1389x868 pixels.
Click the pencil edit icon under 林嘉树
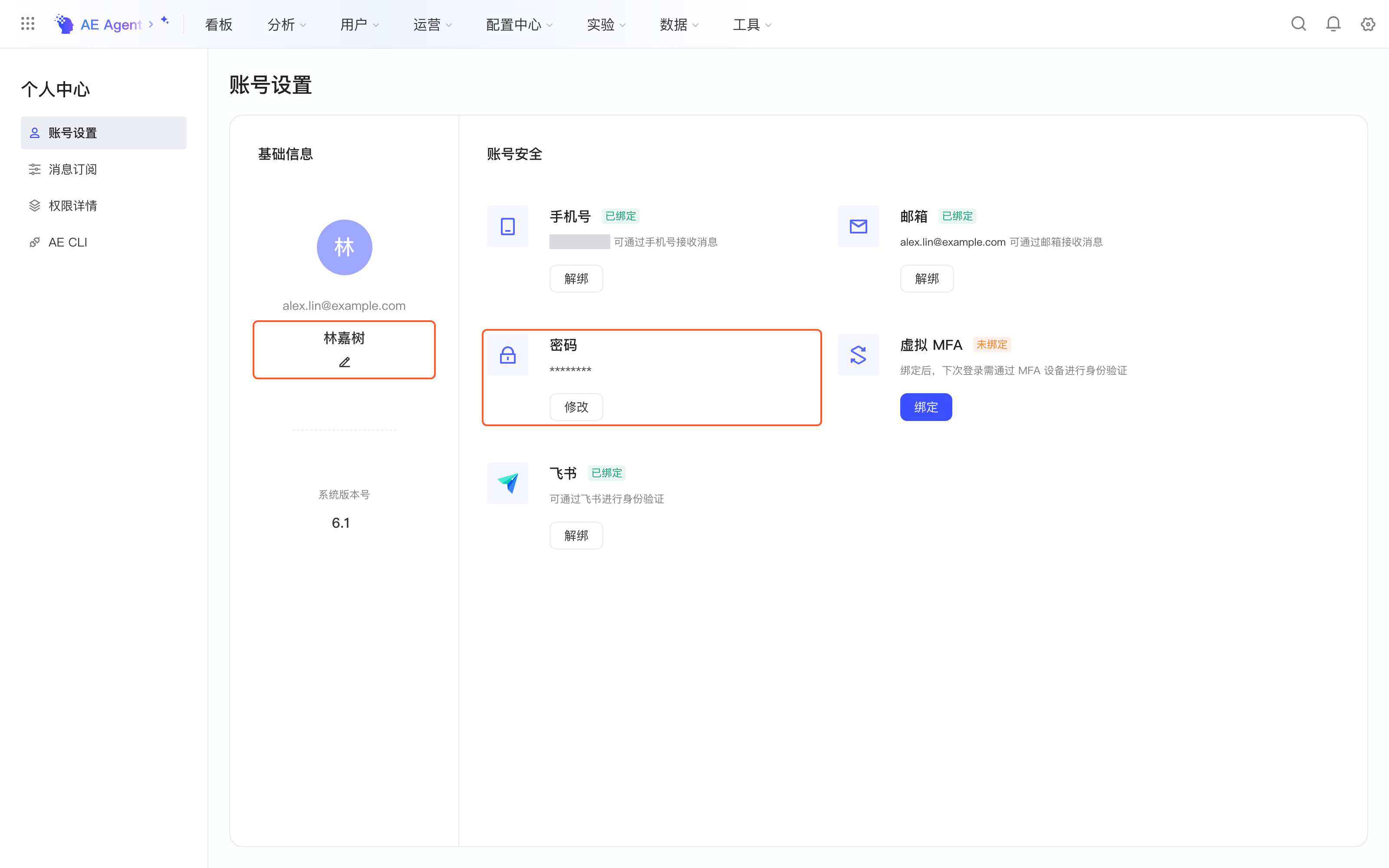344,362
